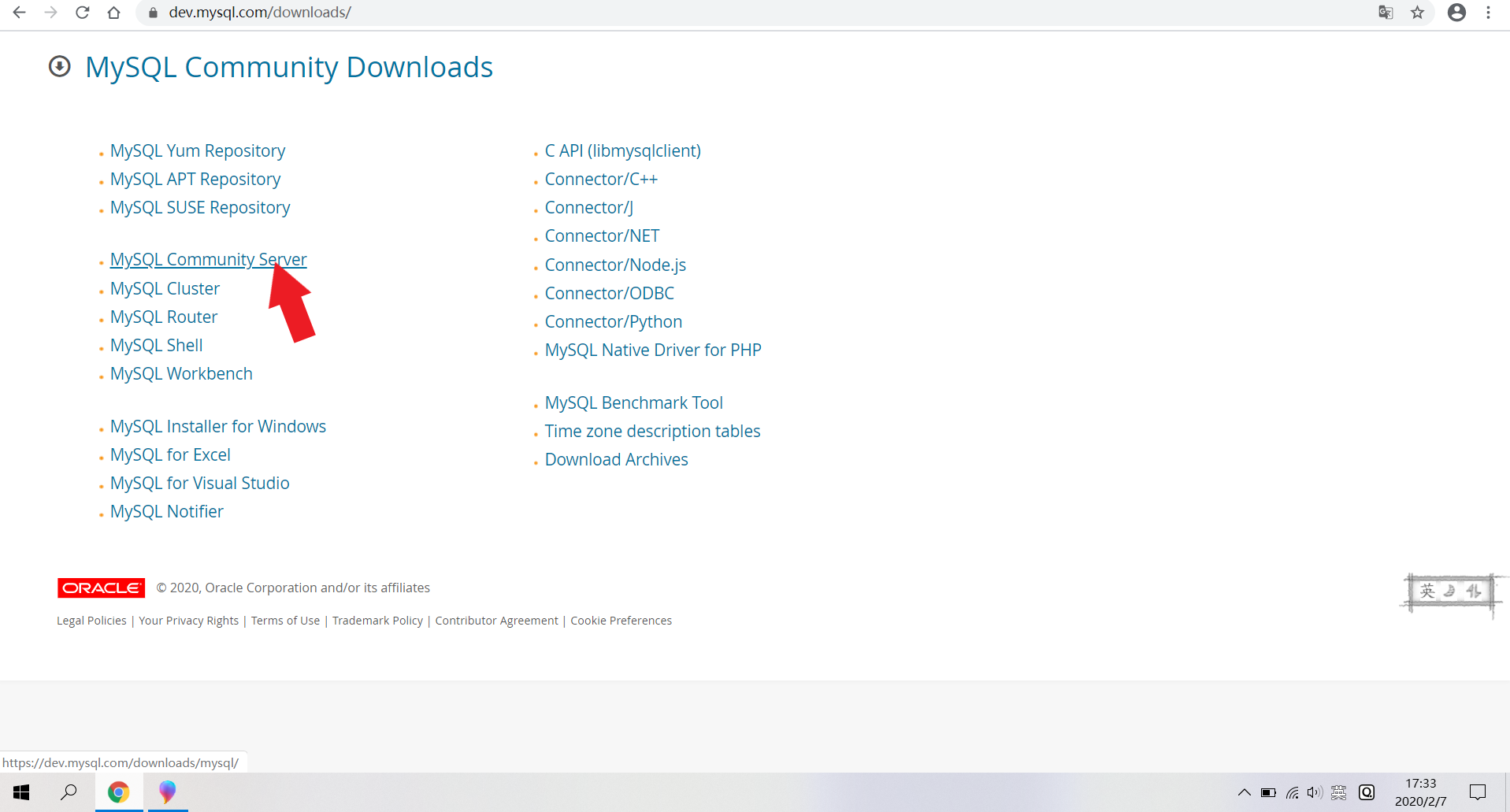Open MySQL Installer for Windows link
Viewport: 1510px width, 812px height.
click(218, 426)
